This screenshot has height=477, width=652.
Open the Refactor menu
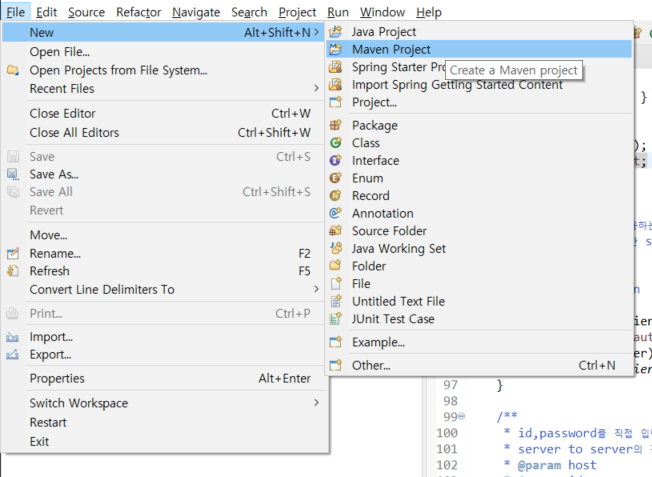pos(138,12)
